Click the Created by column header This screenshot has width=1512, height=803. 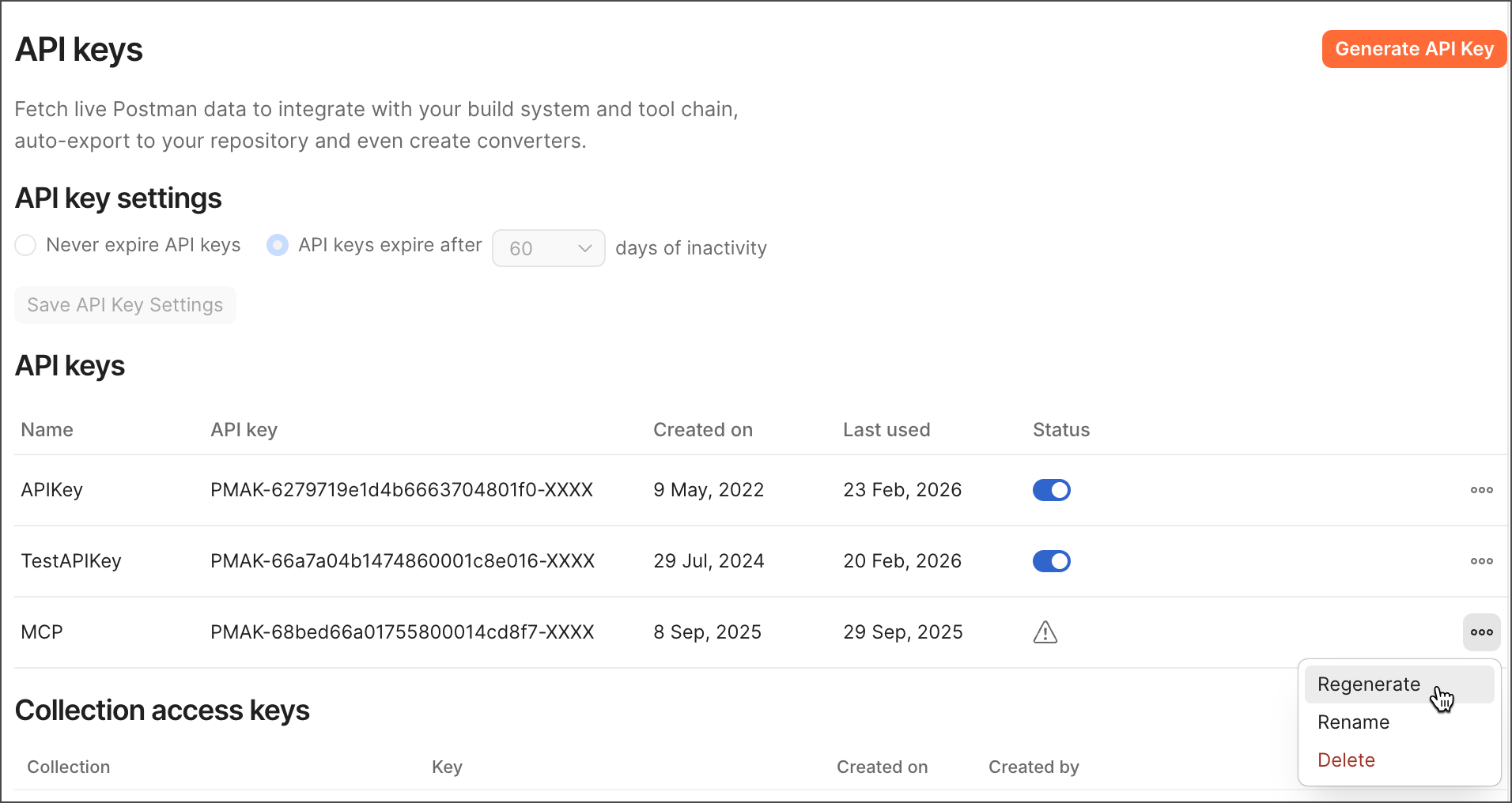coord(1034,767)
